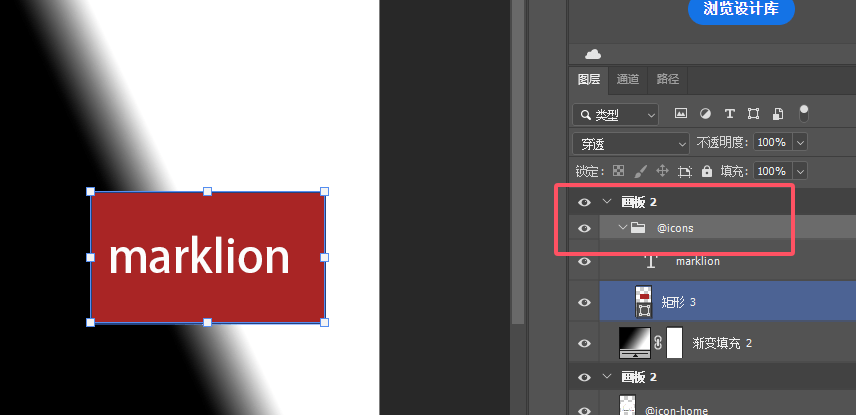
Task: Click the red rectangle's top-center transform handle
Action: pos(207,191)
